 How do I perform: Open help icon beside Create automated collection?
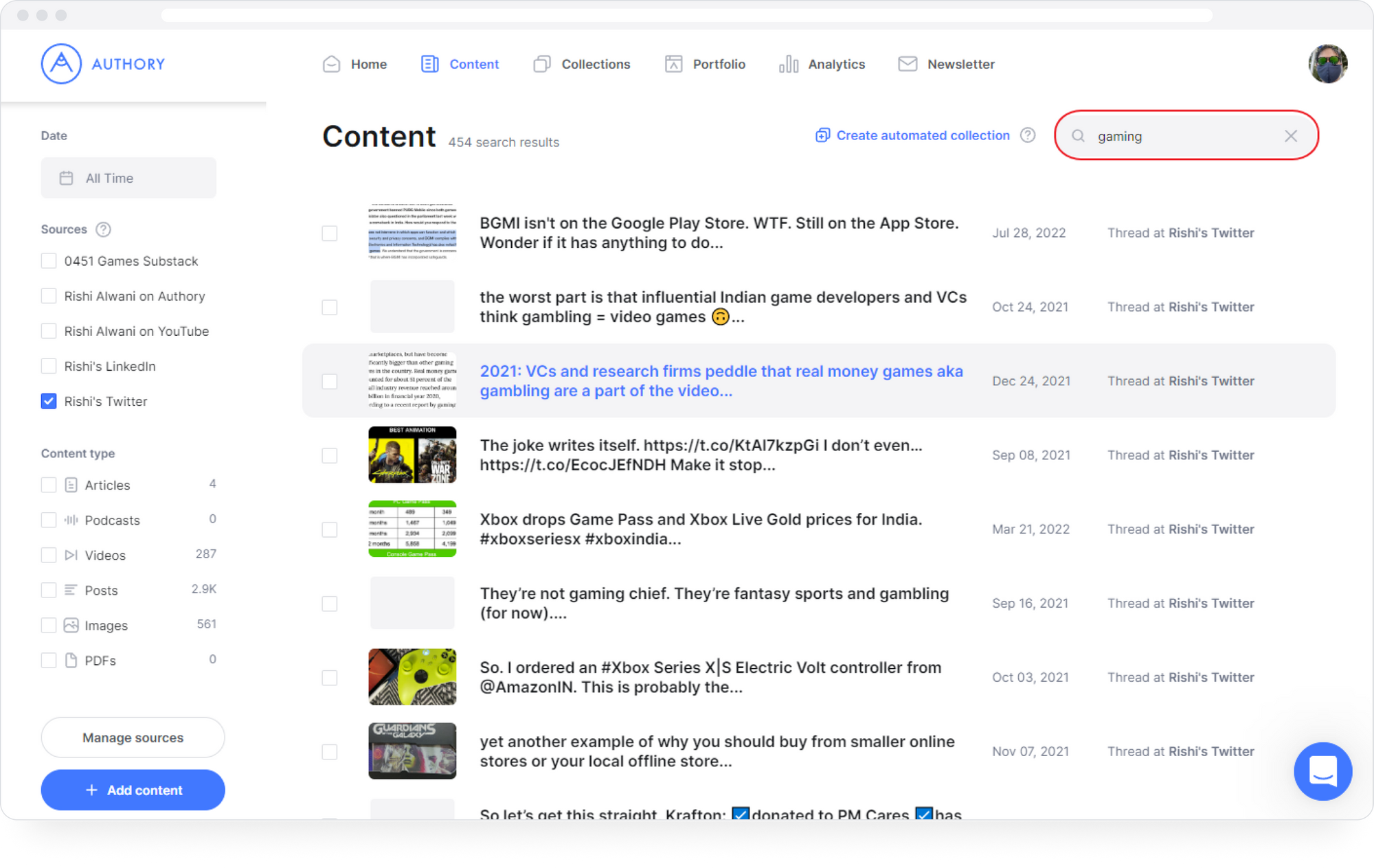[x=1028, y=135]
